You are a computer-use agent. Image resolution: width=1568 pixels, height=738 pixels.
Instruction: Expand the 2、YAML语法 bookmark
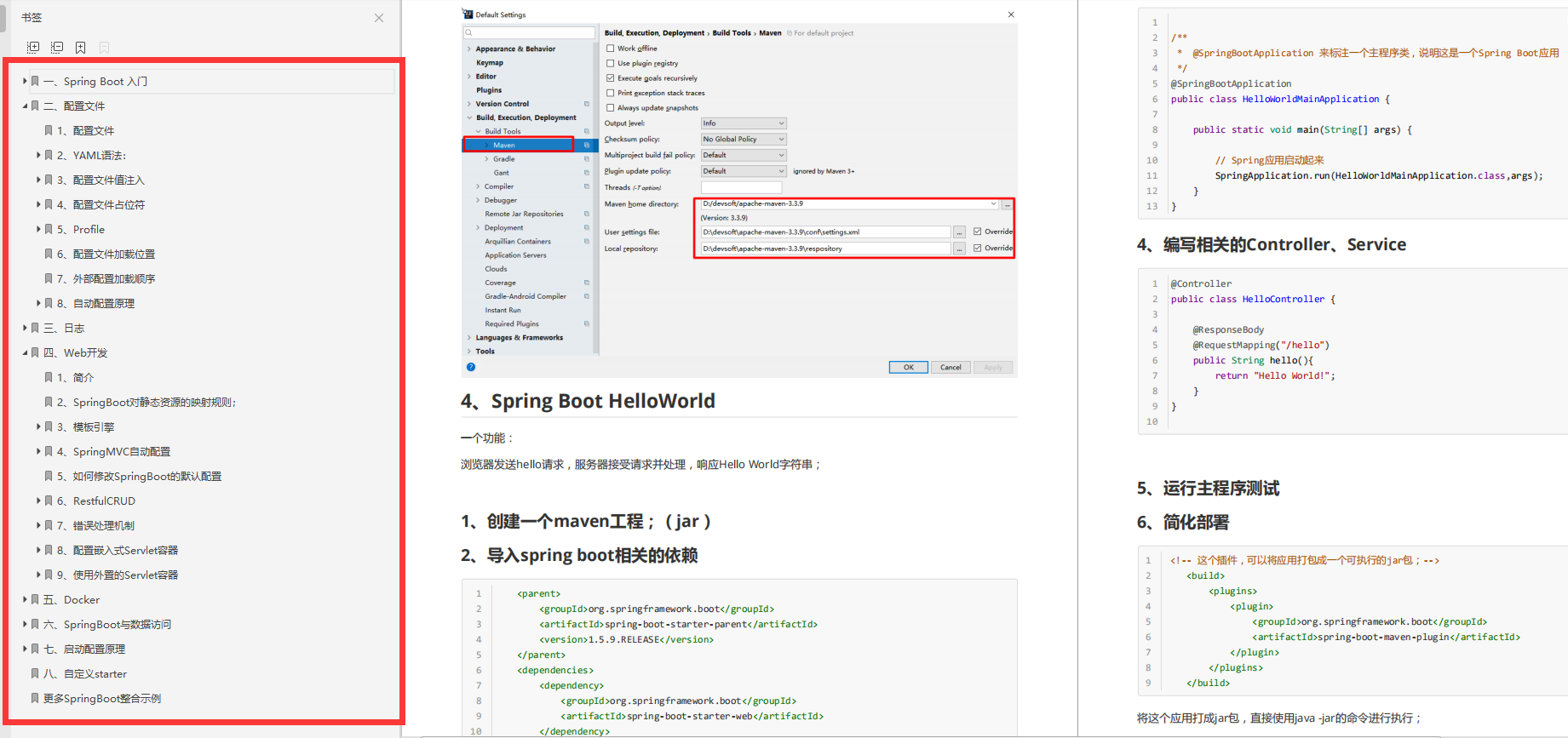pyautogui.click(x=38, y=156)
